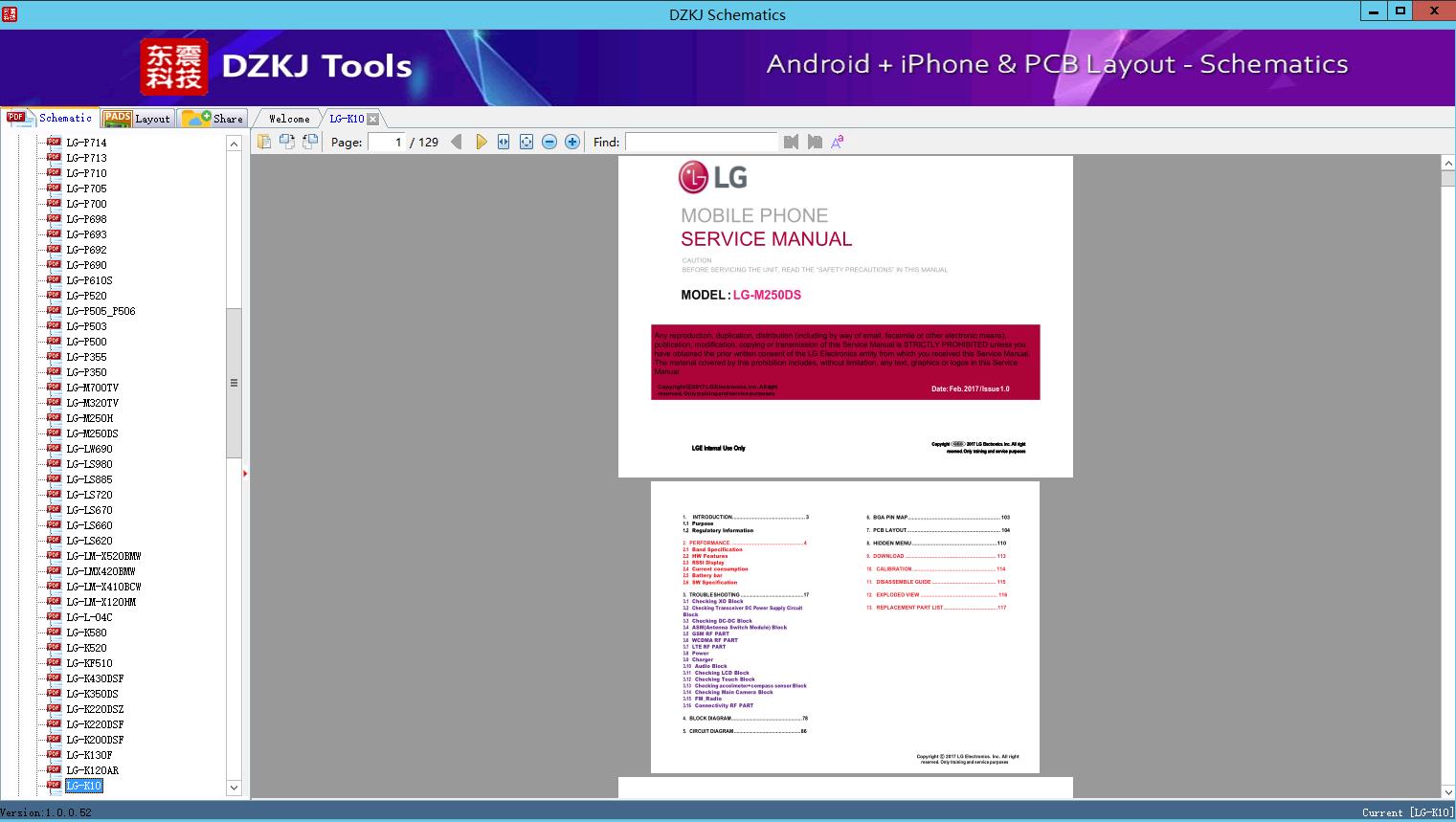Select LG-K430DSF entry
The image size is (1456, 822).
coord(95,678)
